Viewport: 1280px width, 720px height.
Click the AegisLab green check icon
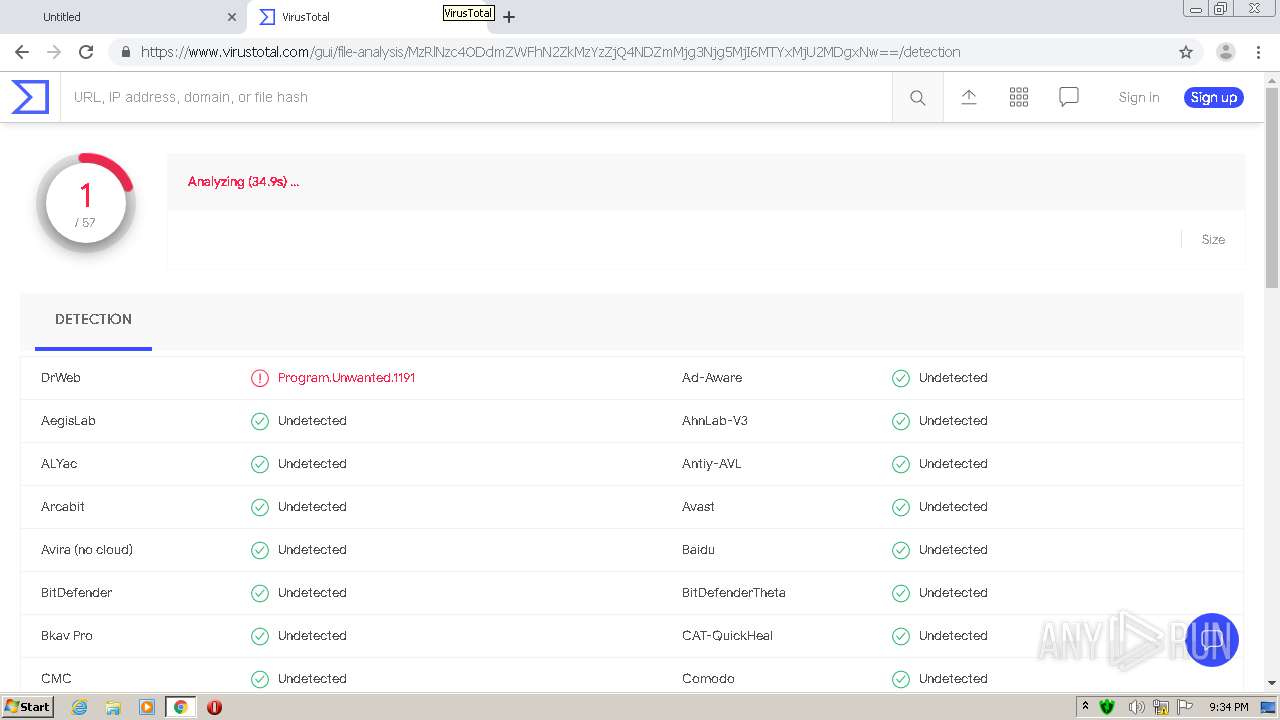260,421
